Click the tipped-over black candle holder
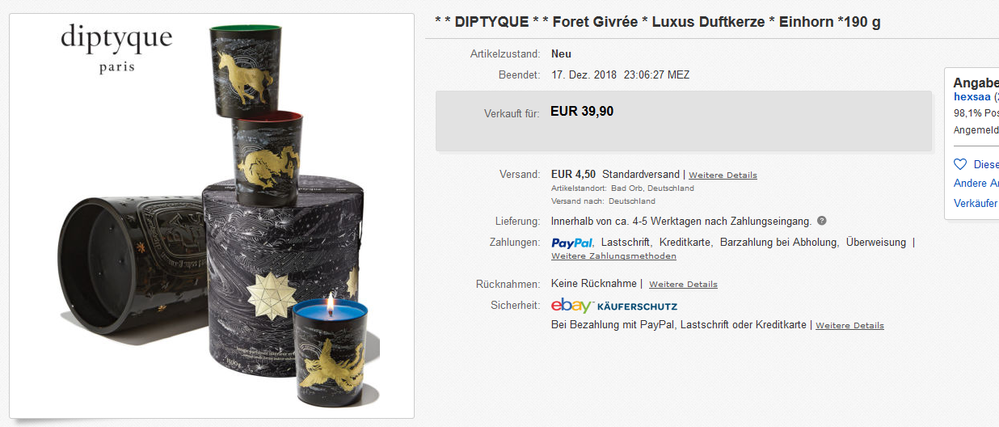This screenshot has width=999, height=427. [132, 264]
